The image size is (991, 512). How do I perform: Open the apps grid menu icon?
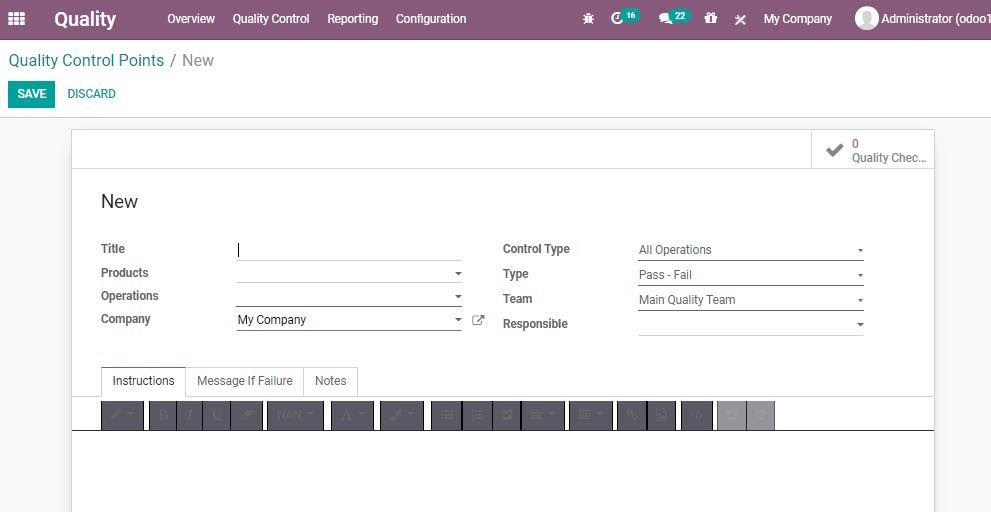[16, 19]
